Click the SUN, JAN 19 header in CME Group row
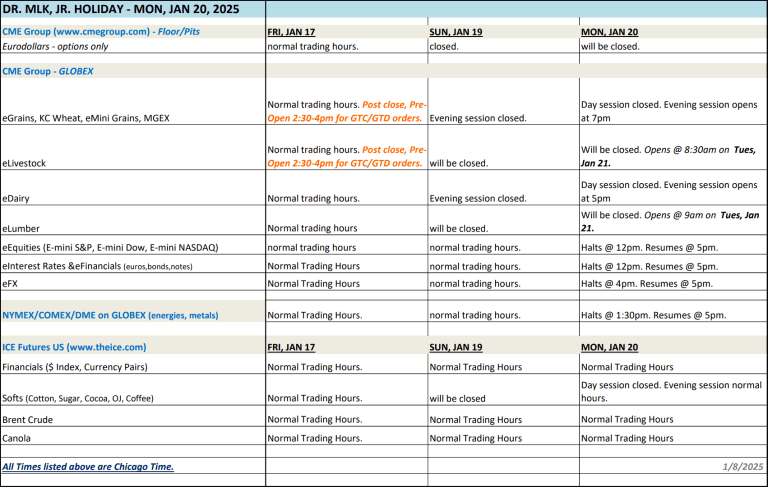 (x=456, y=32)
